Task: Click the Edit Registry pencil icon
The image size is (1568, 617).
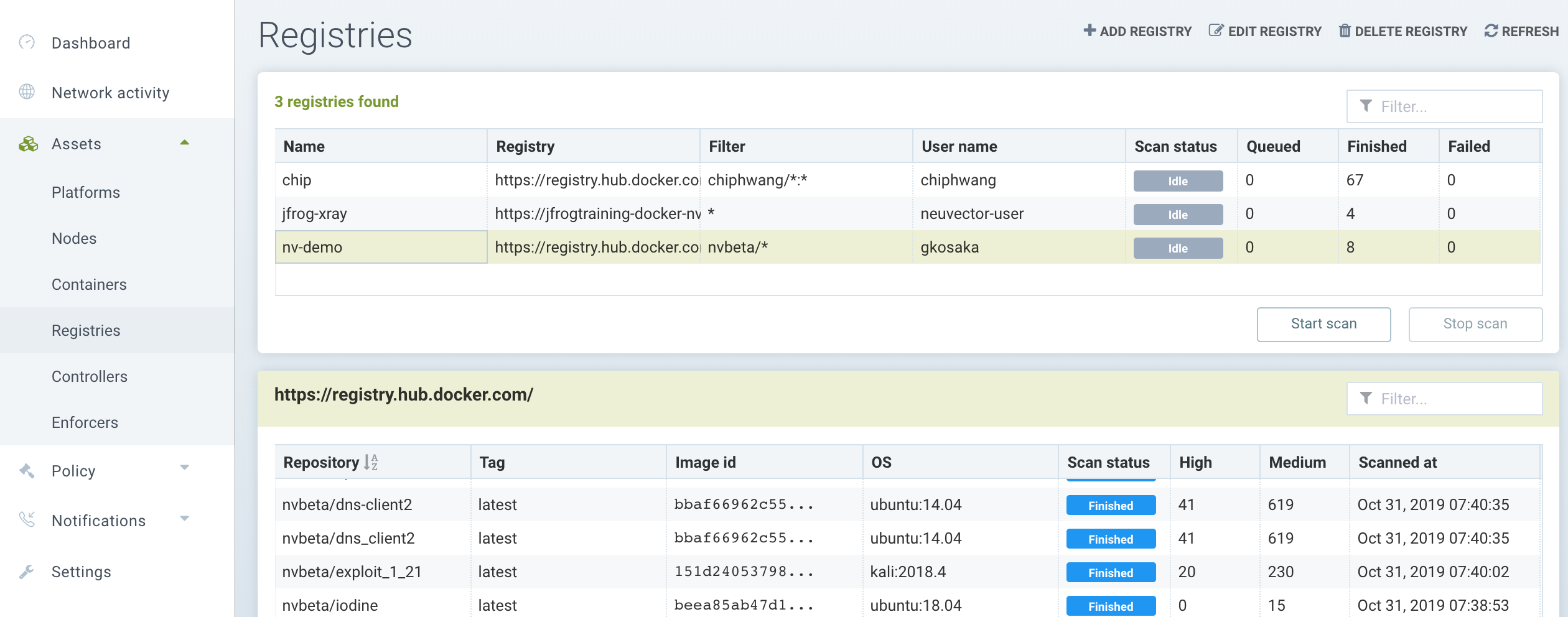Action: pos(1216,30)
